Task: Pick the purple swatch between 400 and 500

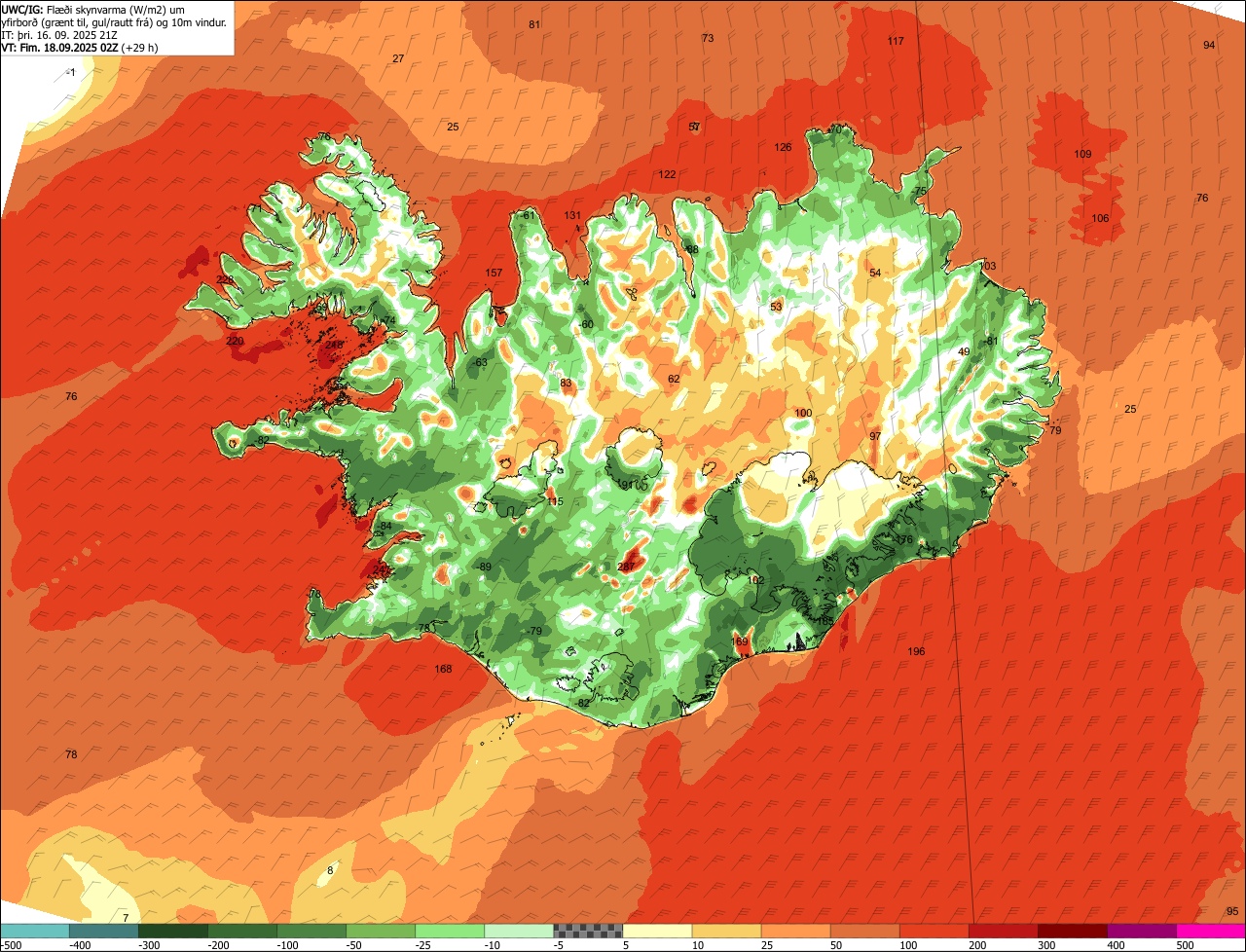Action: pyautogui.click(x=1141, y=931)
